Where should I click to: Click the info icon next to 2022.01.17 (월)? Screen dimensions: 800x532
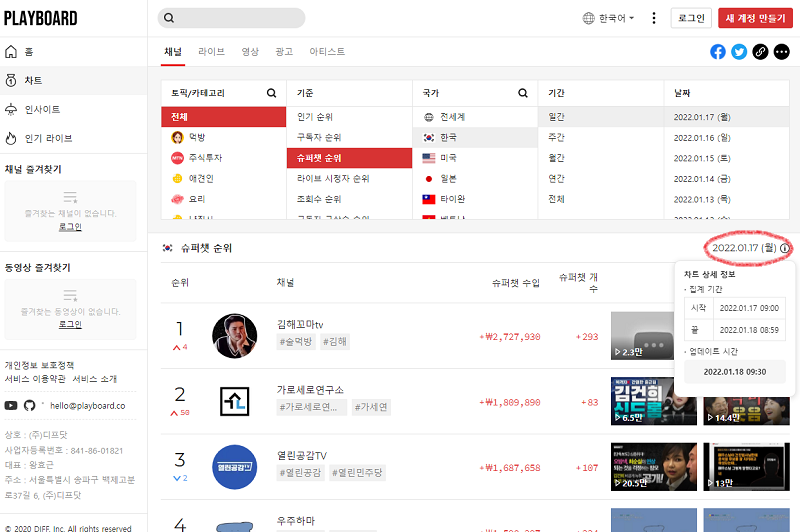pyautogui.click(x=785, y=248)
